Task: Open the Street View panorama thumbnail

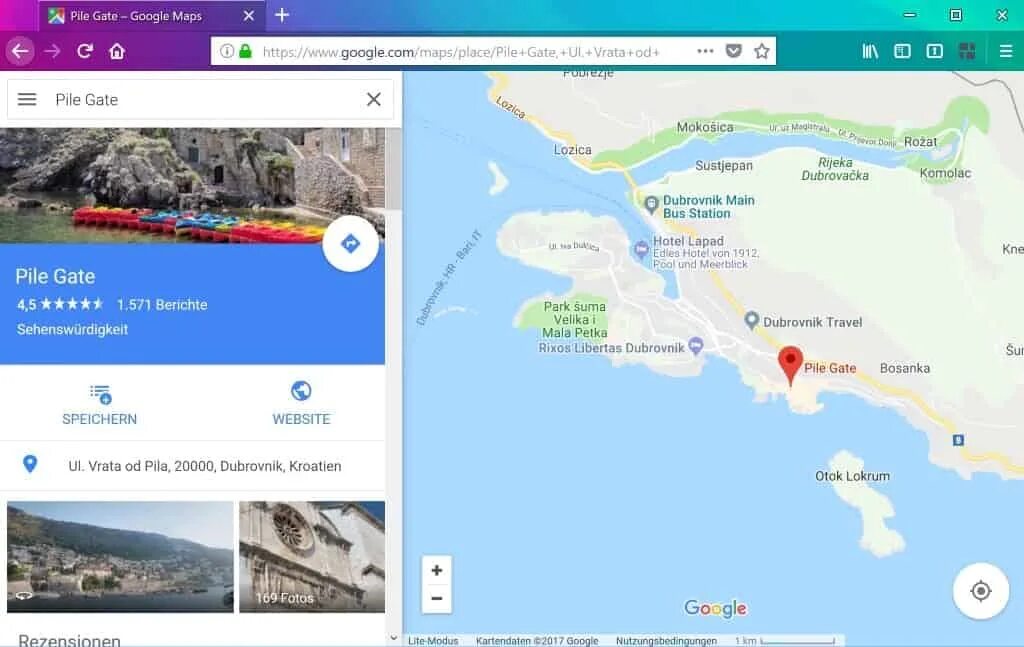Action: click(120, 557)
